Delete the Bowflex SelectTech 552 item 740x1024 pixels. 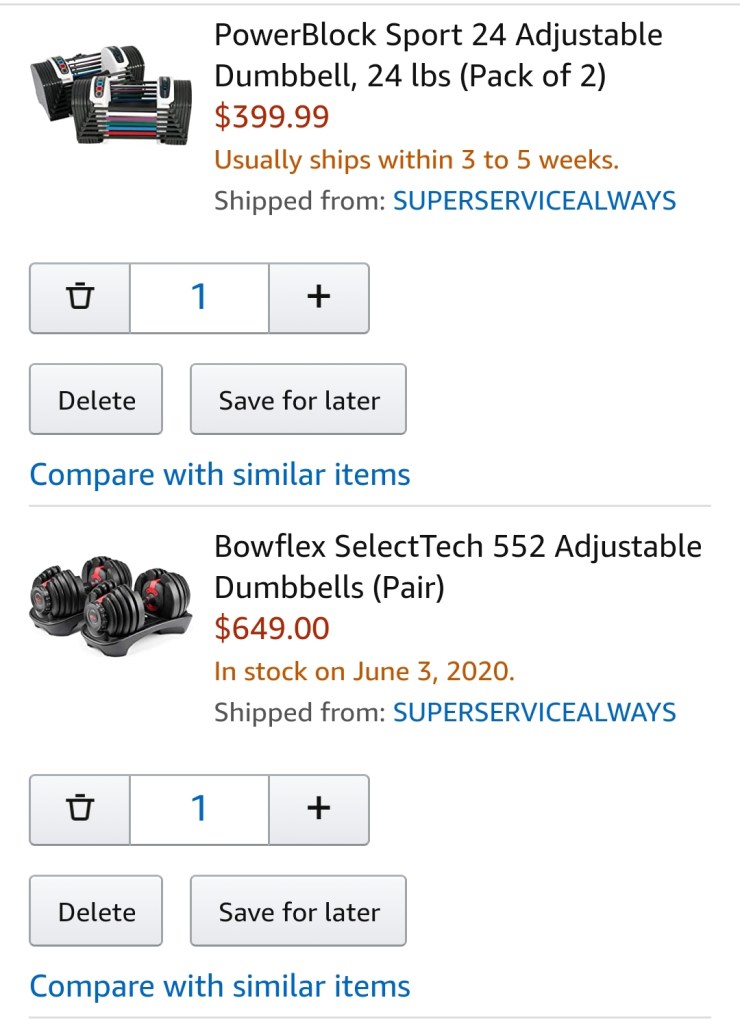click(x=96, y=912)
